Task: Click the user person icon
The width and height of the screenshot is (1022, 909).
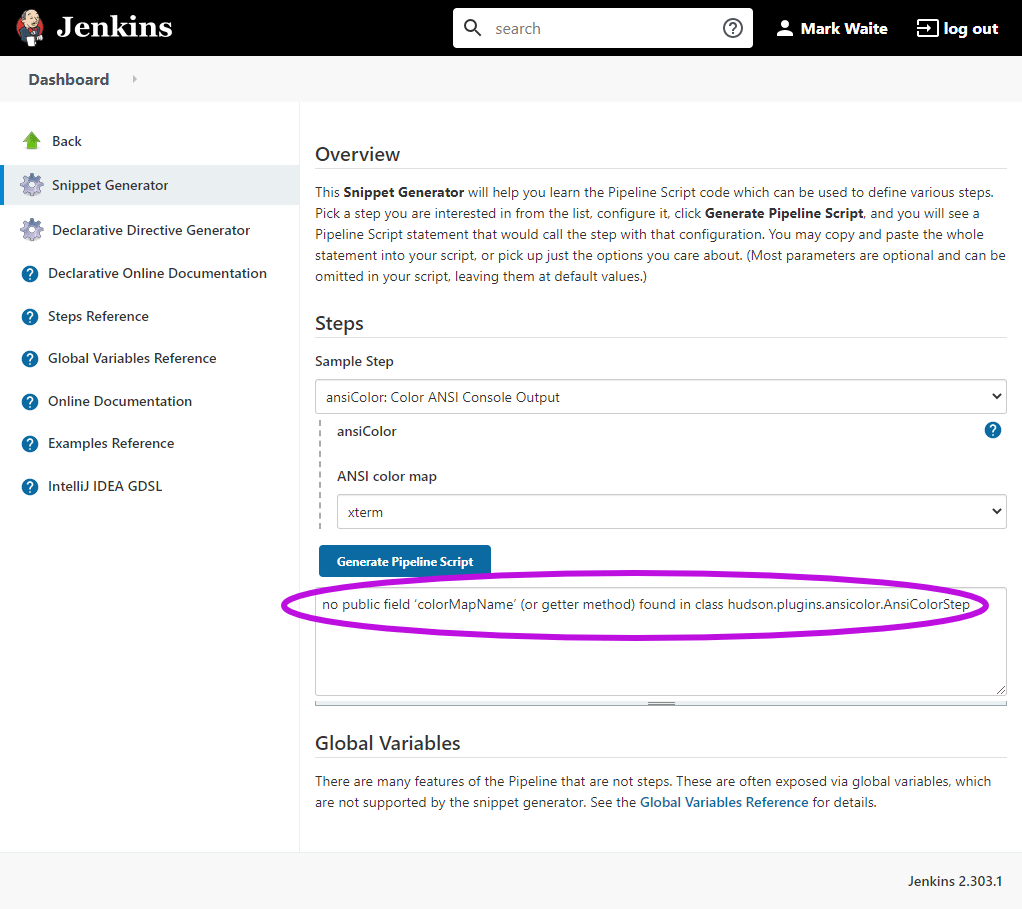Action: coord(785,28)
